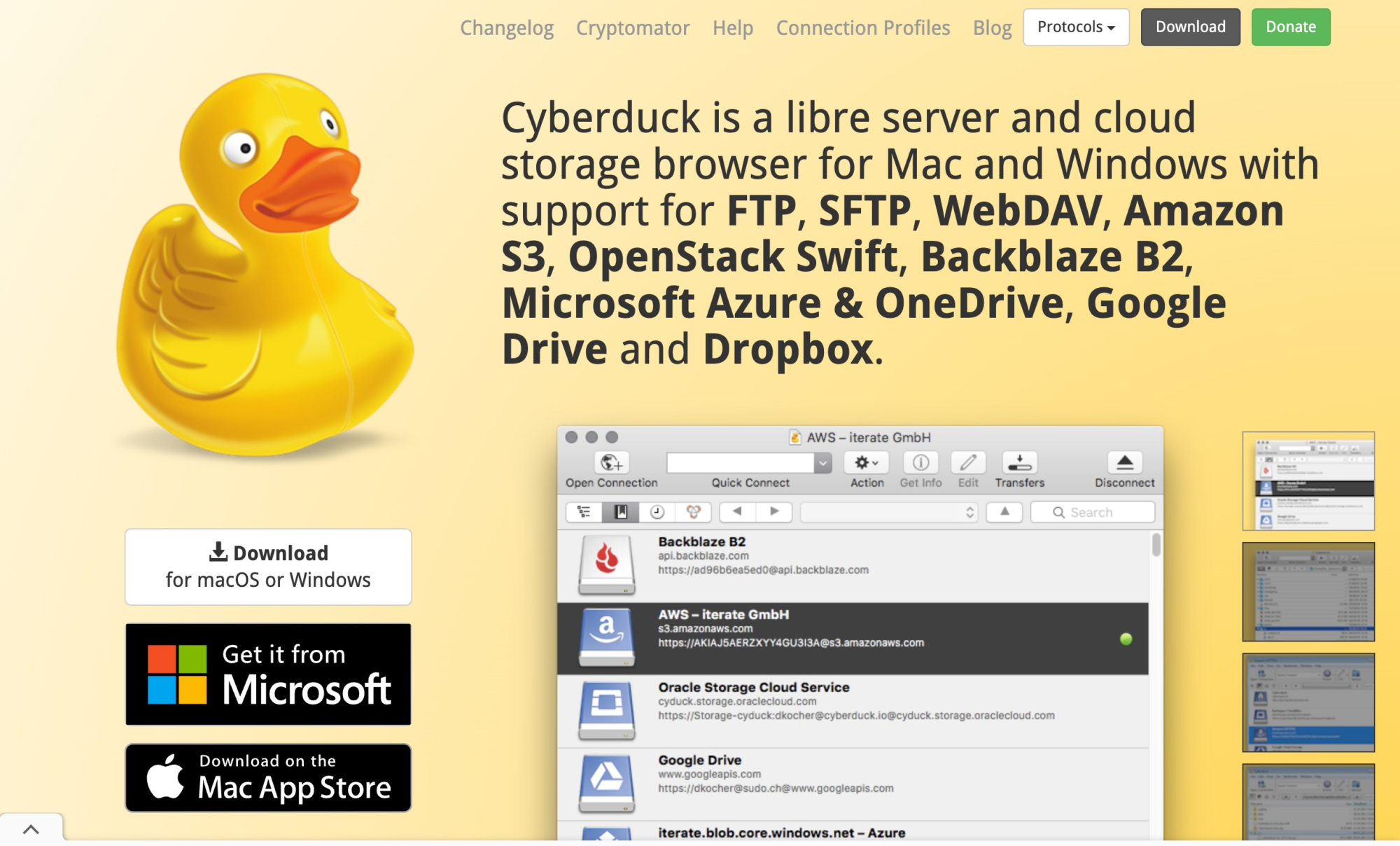The image size is (1400, 846).
Task: Expand the Protocols dropdown
Action: pos(1076,27)
